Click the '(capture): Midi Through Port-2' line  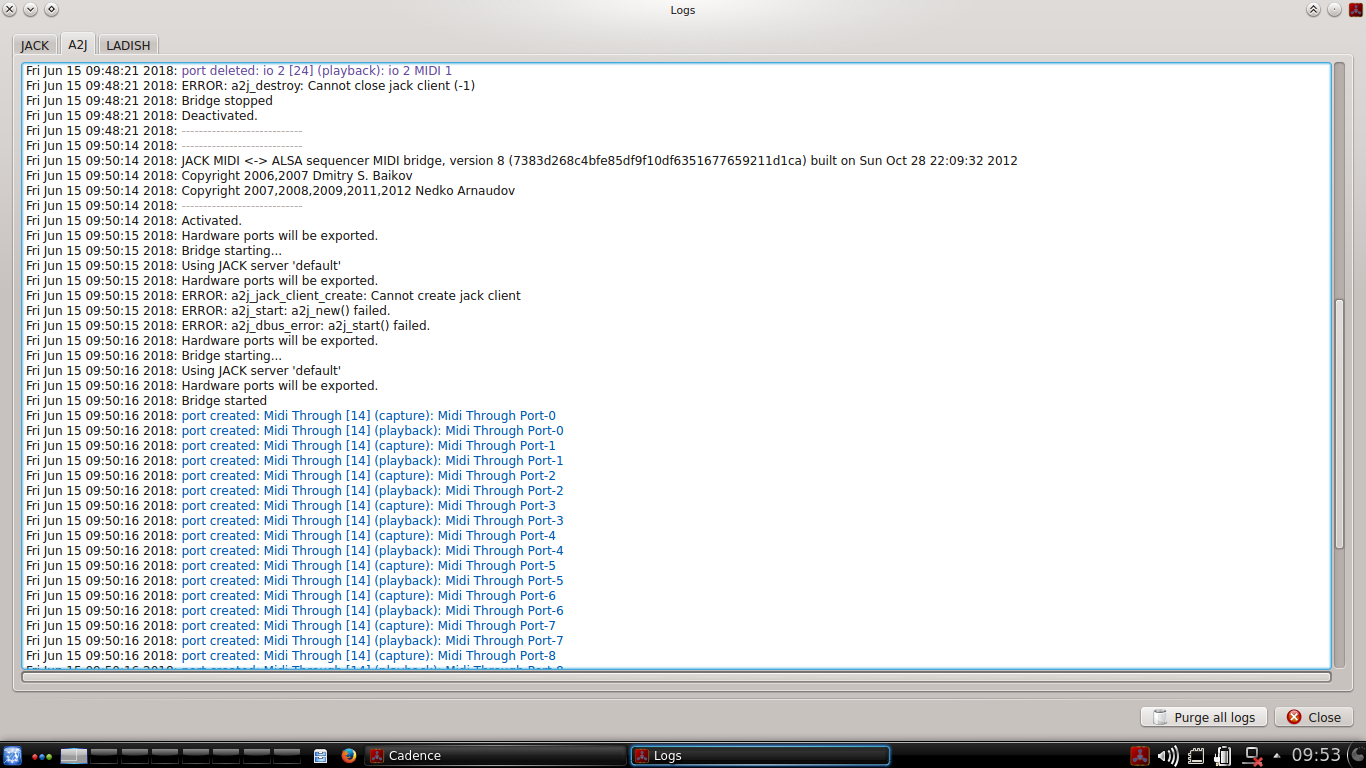[291, 476]
